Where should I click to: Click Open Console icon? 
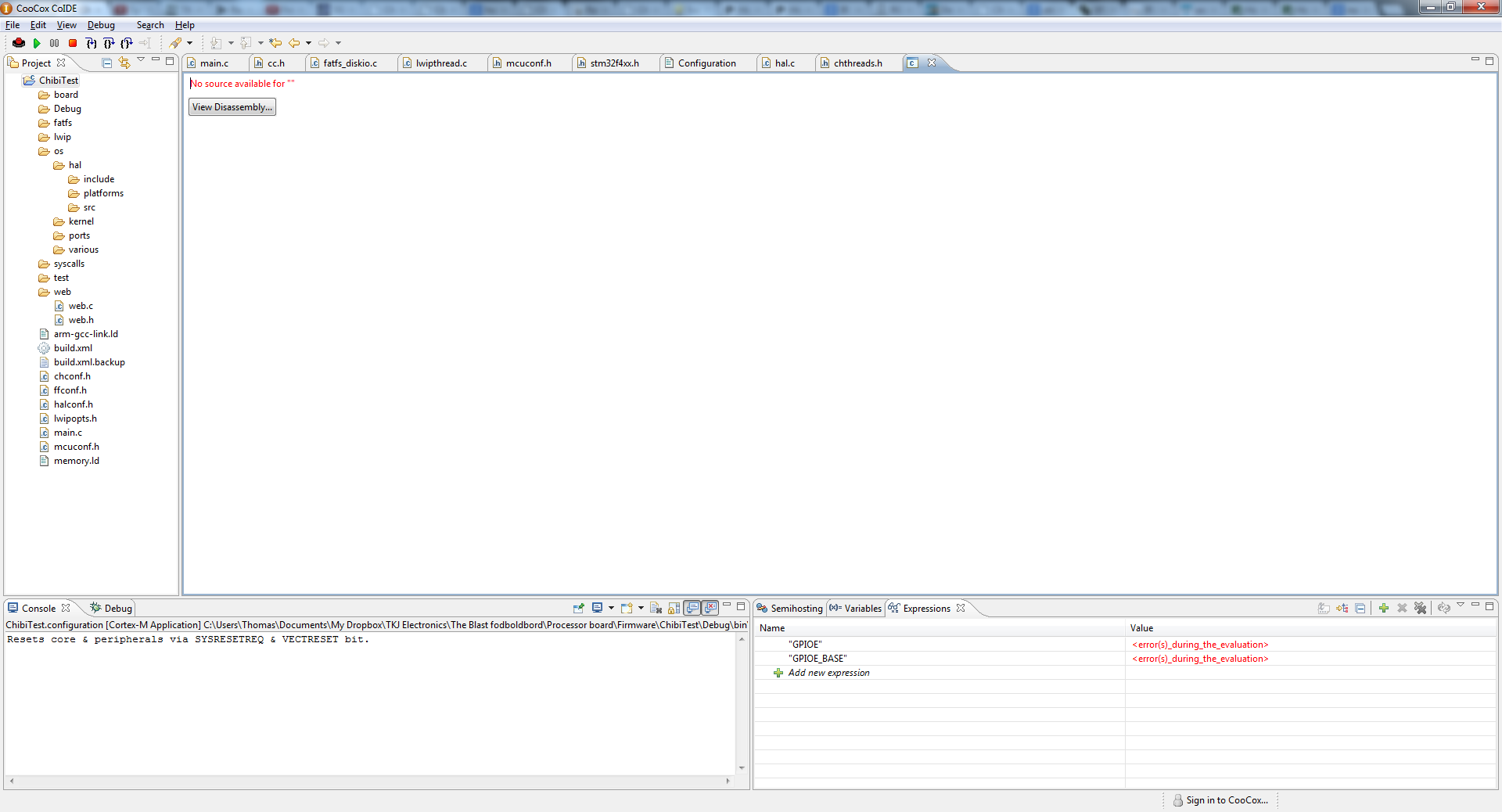pyautogui.click(x=626, y=608)
